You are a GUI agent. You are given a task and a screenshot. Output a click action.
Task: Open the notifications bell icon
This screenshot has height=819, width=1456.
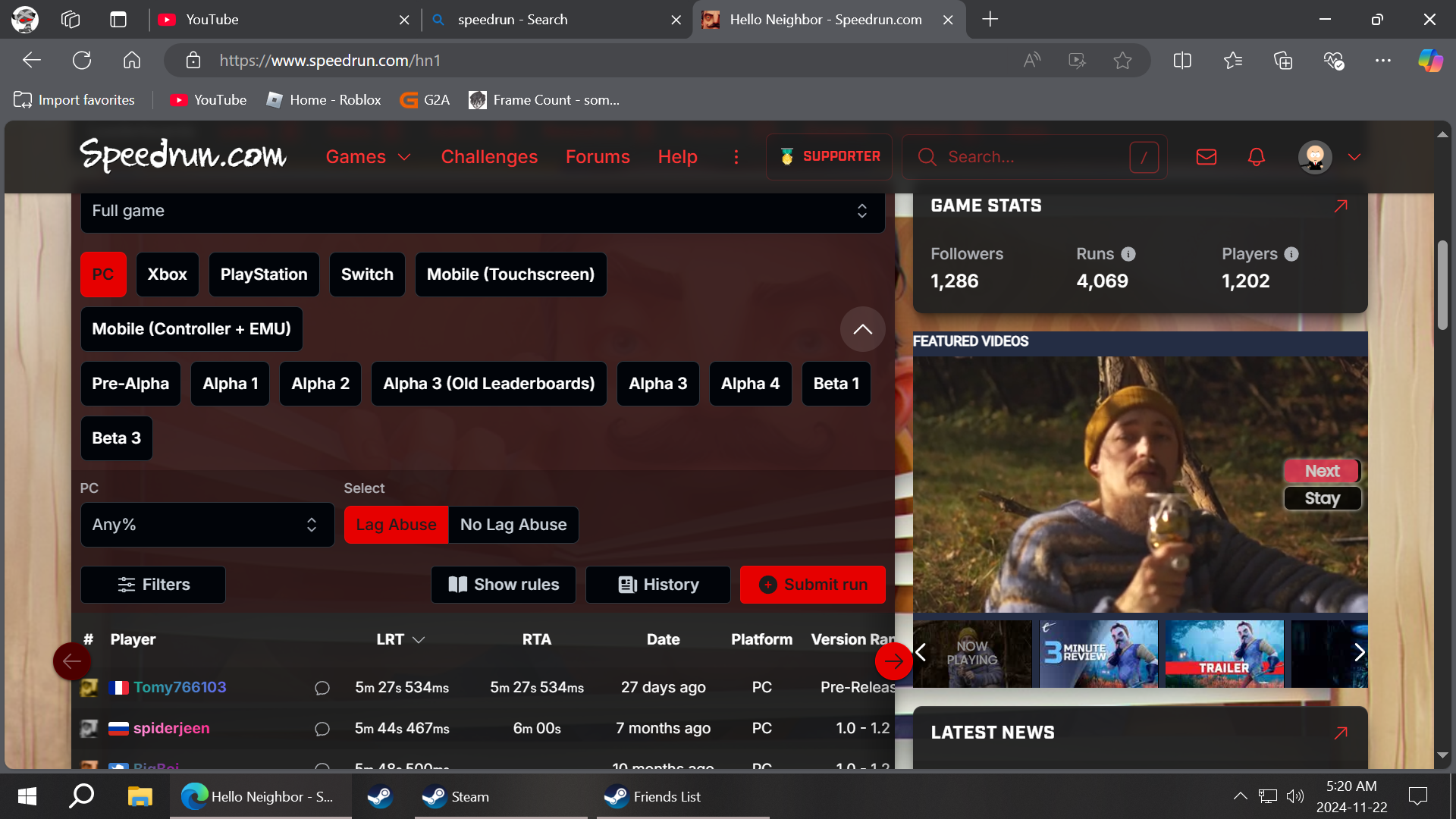coord(1257,157)
